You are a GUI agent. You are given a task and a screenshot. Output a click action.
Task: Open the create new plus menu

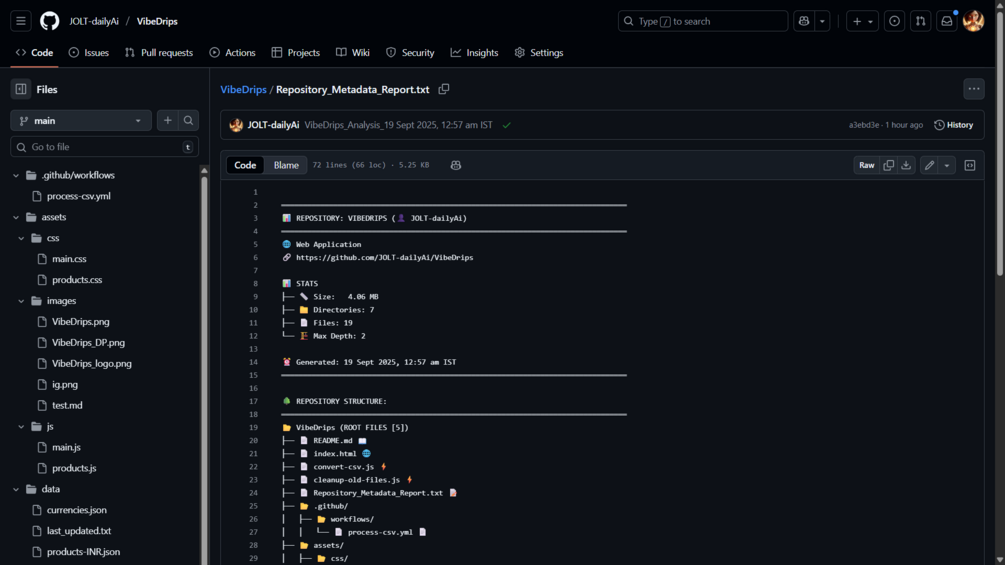(x=863, y=21)
